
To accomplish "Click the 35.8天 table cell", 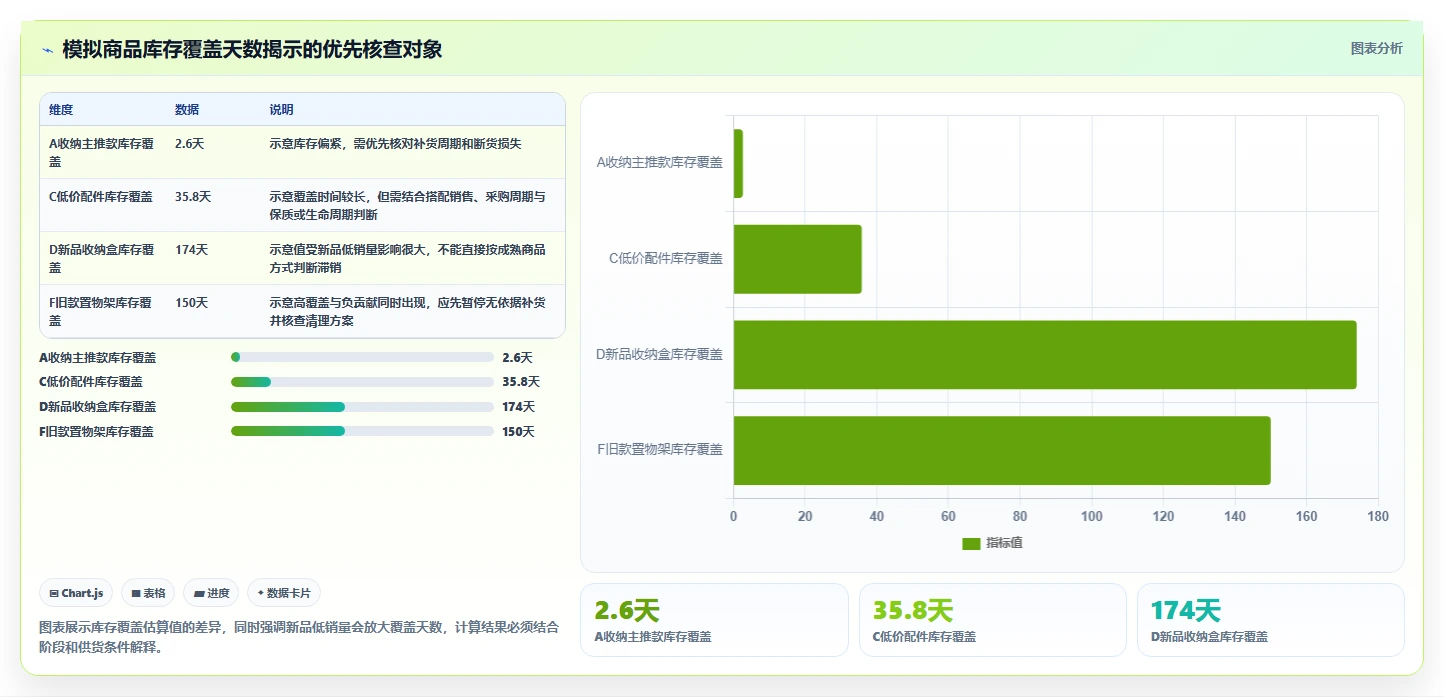I will coord(193,197).
